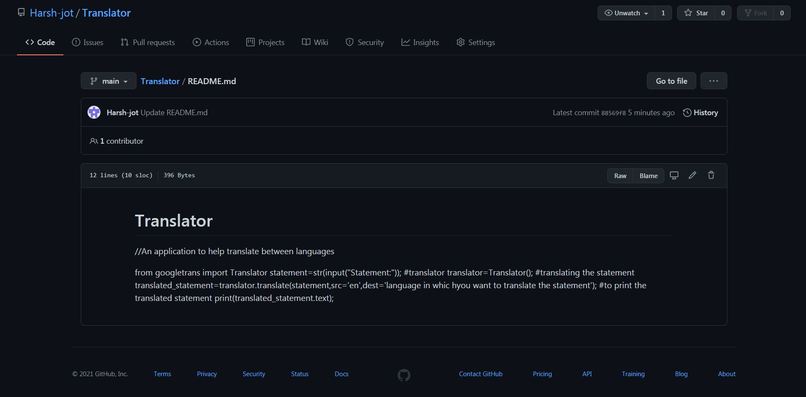The width and height of the screenshot is (806, 397).
Task: Open the Code tab
Action: (40, 43)
